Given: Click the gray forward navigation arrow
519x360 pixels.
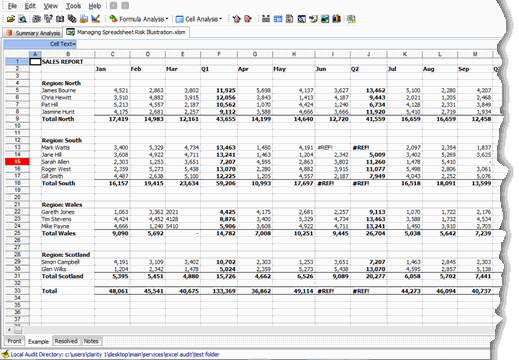Looking at the screenshot, I should pos(125,6).
